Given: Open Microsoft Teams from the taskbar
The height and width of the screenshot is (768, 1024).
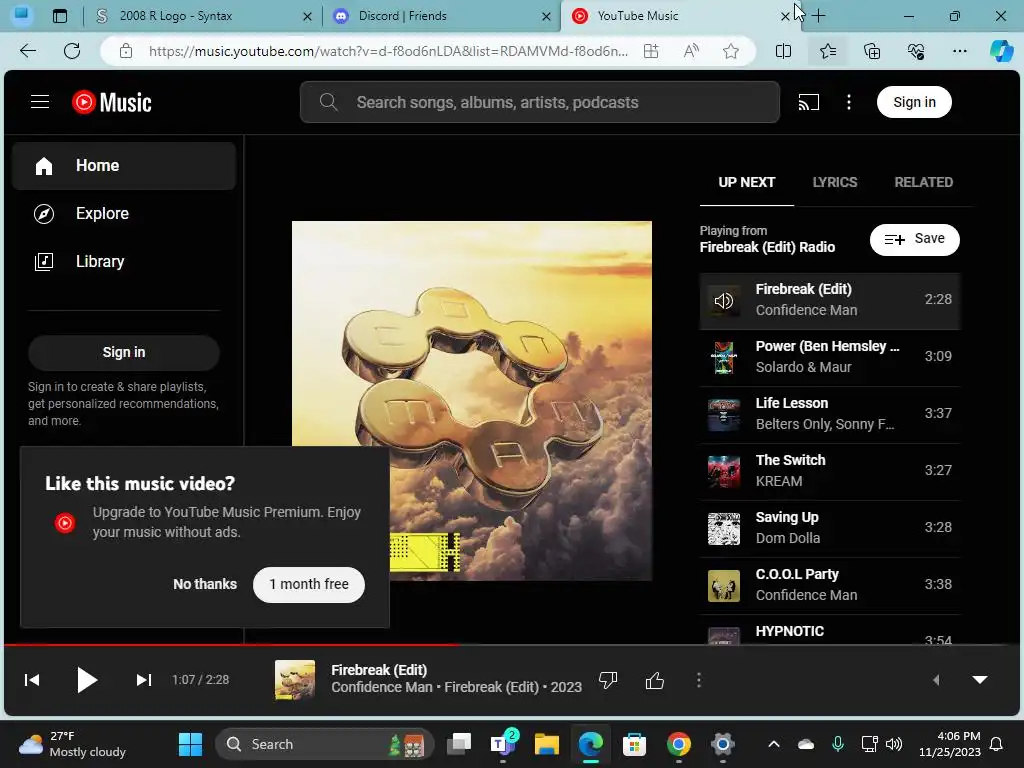Looking at the screenshot, I should point(502,744).
